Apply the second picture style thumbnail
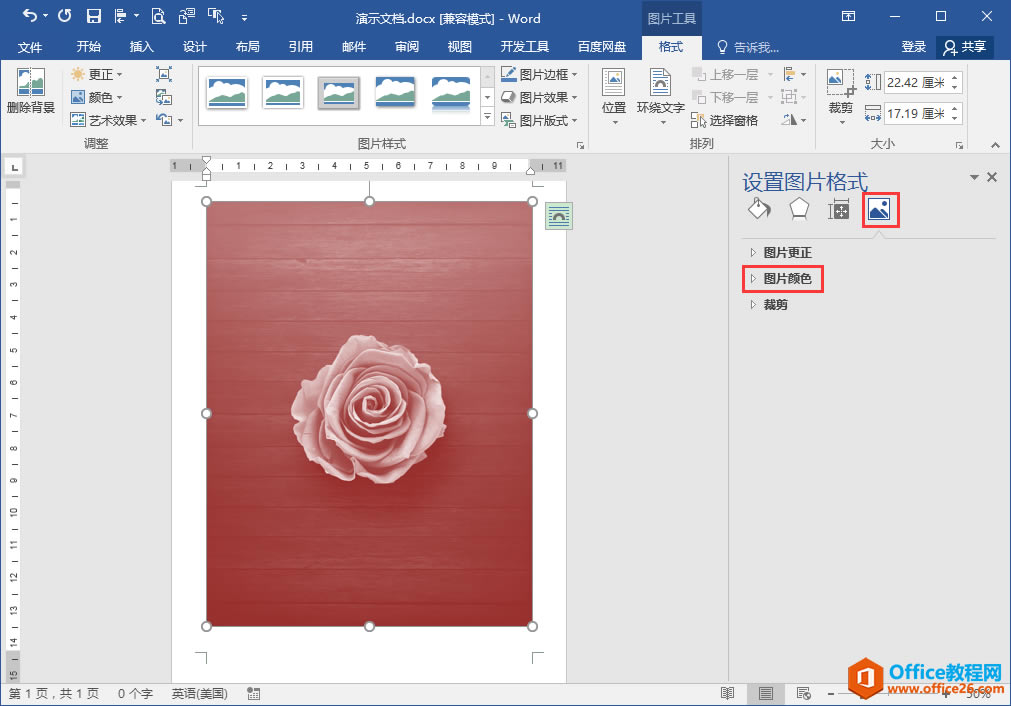The image size is (1011, 706). pyautogui.click(x=282, y=92)
